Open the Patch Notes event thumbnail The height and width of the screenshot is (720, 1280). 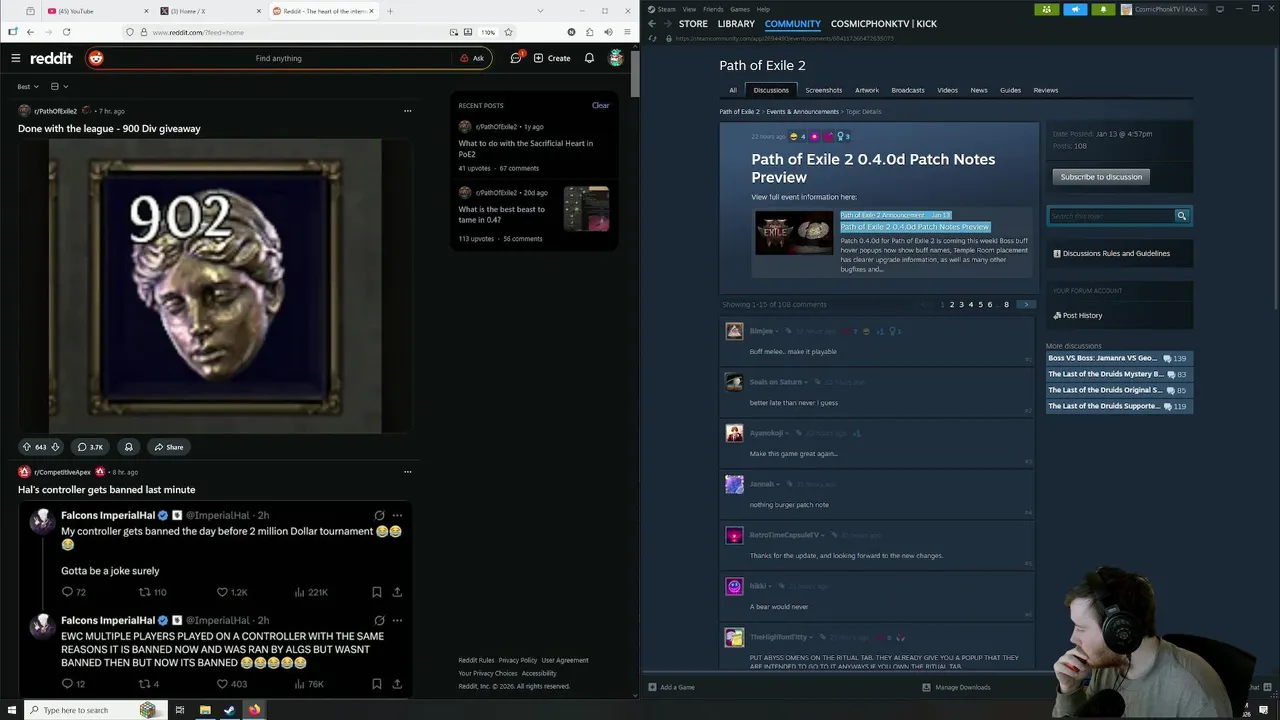pos(794,232)
